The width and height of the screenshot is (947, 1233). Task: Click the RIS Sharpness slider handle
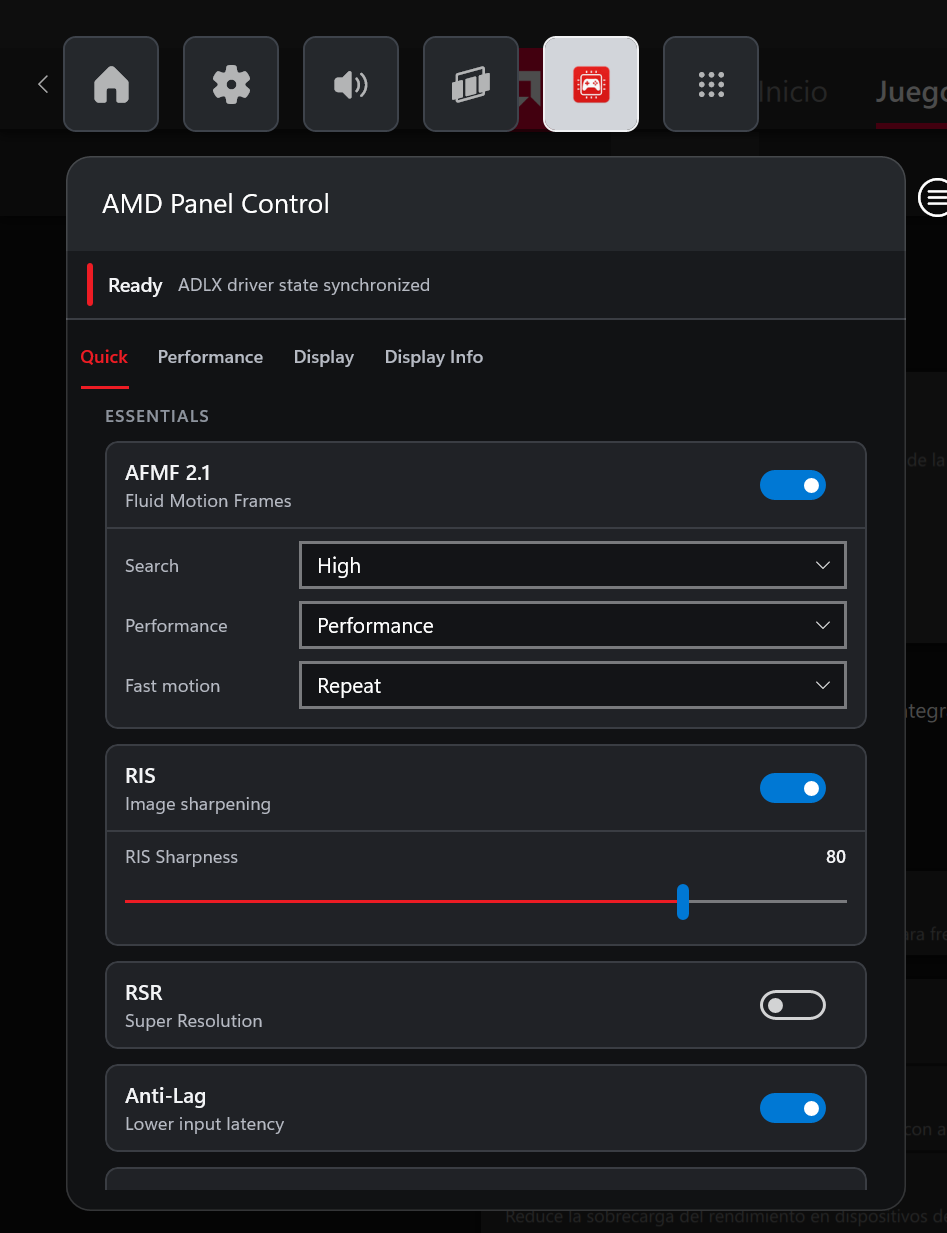tap(683, 901)
